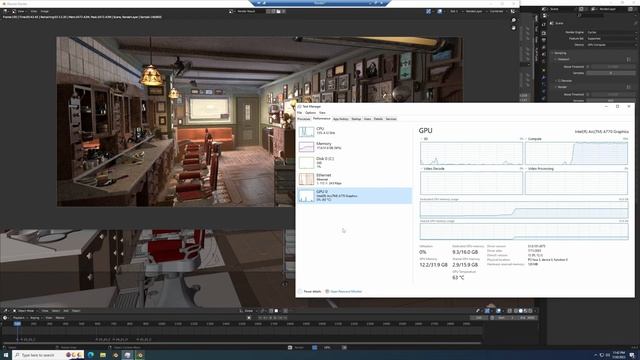The width and height of the screenshot is (640, 360).
Task: Select Ethernet in the performance list
Action: (x=354, y=179)
